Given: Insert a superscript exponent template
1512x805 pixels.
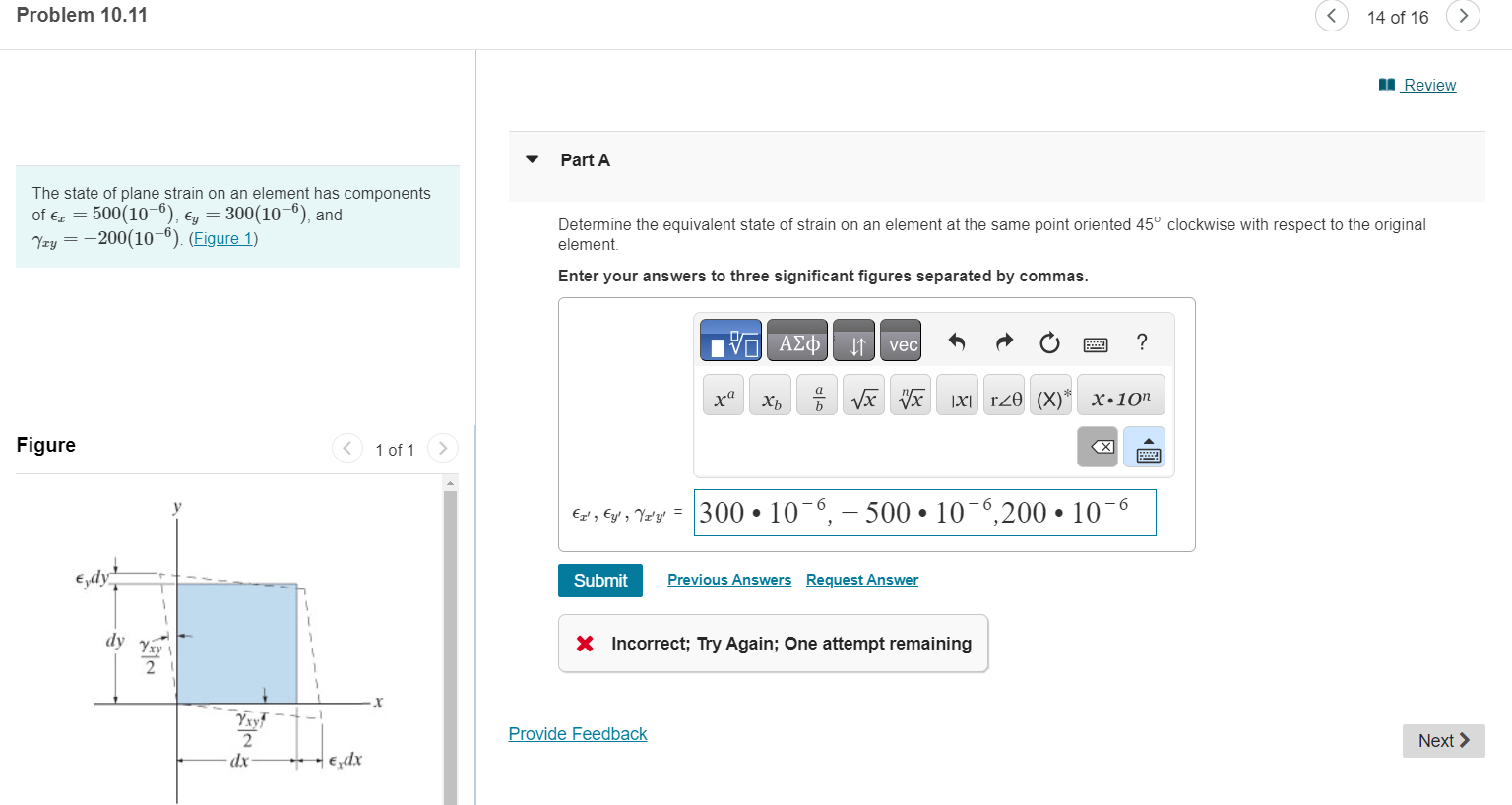Looking at the screenshot, I should (724, 395).
